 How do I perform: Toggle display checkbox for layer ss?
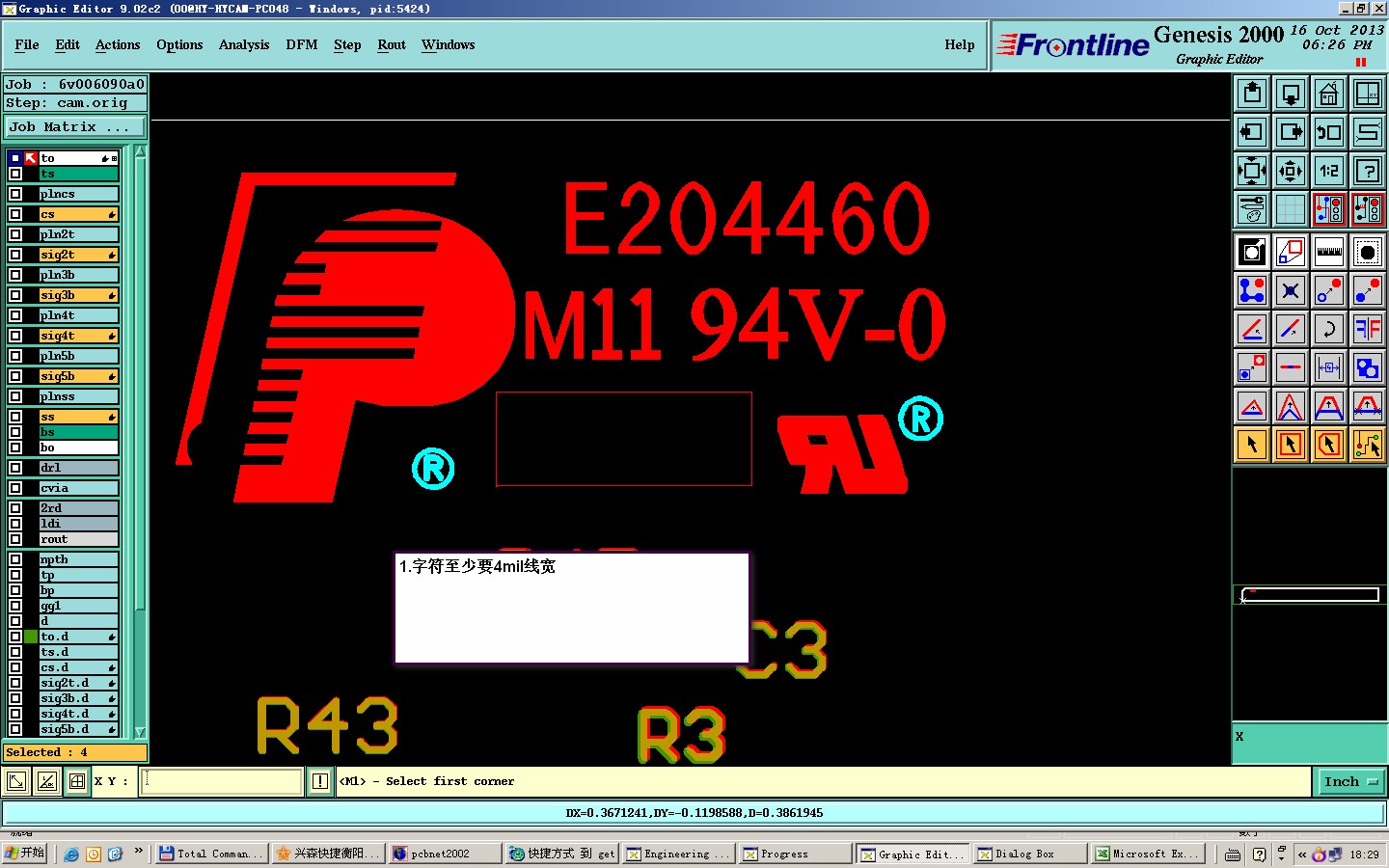15,417
